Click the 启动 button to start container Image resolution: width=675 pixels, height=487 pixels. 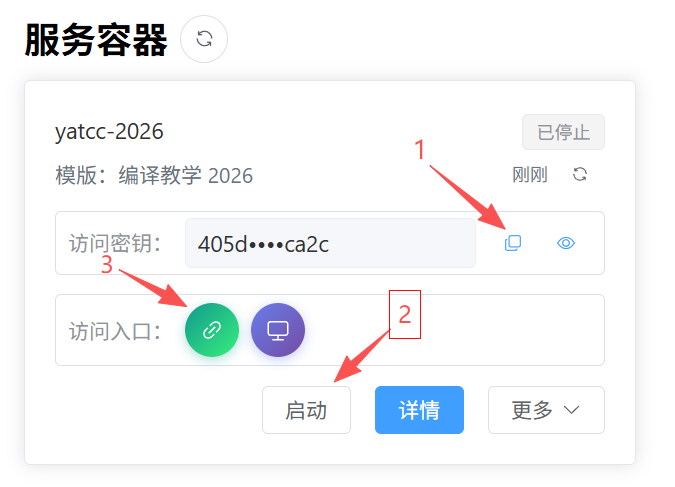pos(306,410)
